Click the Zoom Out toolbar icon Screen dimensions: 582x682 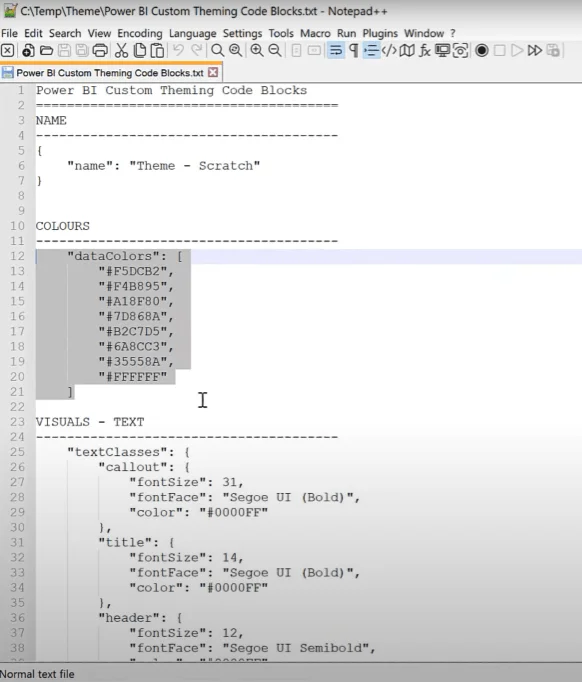tap(274, 50)
